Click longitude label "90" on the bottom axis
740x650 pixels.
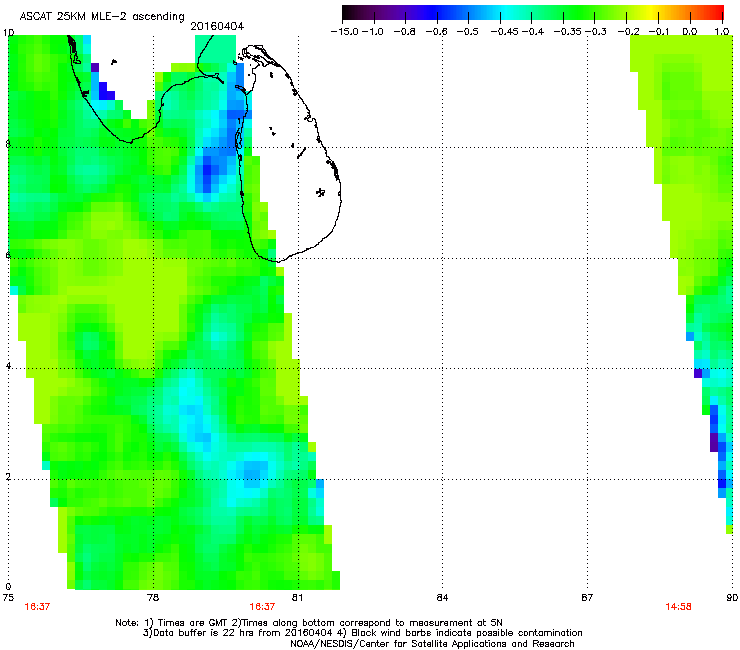point(732,598)
